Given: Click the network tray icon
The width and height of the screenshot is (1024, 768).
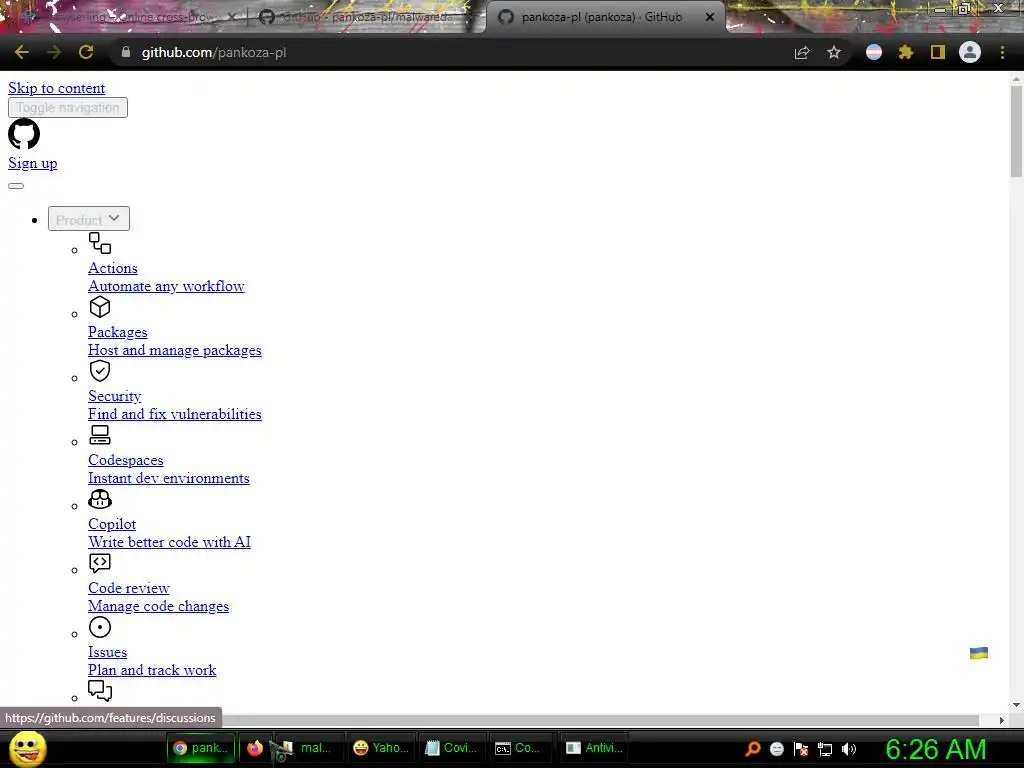Looking at the screenshot, I should click(825, 749).
